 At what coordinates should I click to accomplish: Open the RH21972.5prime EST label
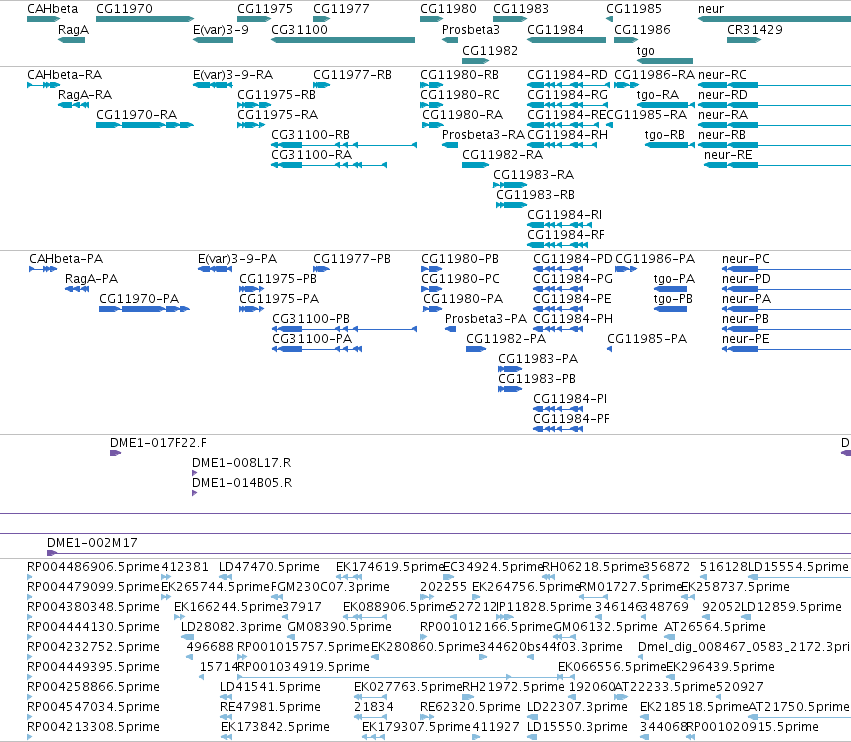[x=513, y=686]
